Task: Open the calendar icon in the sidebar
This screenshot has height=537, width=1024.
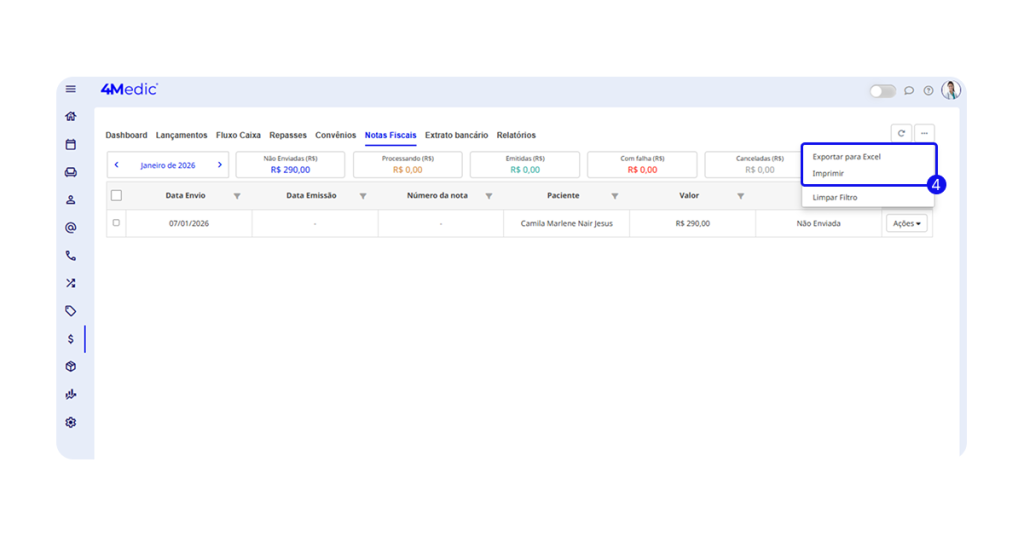Action: [71, 144]
